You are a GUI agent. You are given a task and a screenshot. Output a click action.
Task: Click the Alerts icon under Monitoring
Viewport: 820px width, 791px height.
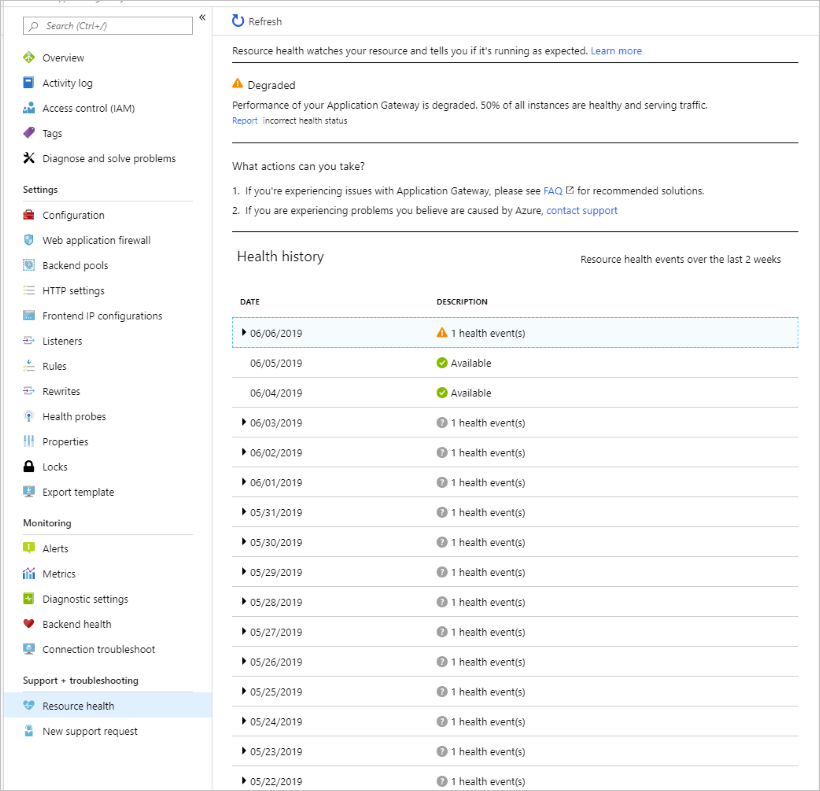[x=29, y=549]
